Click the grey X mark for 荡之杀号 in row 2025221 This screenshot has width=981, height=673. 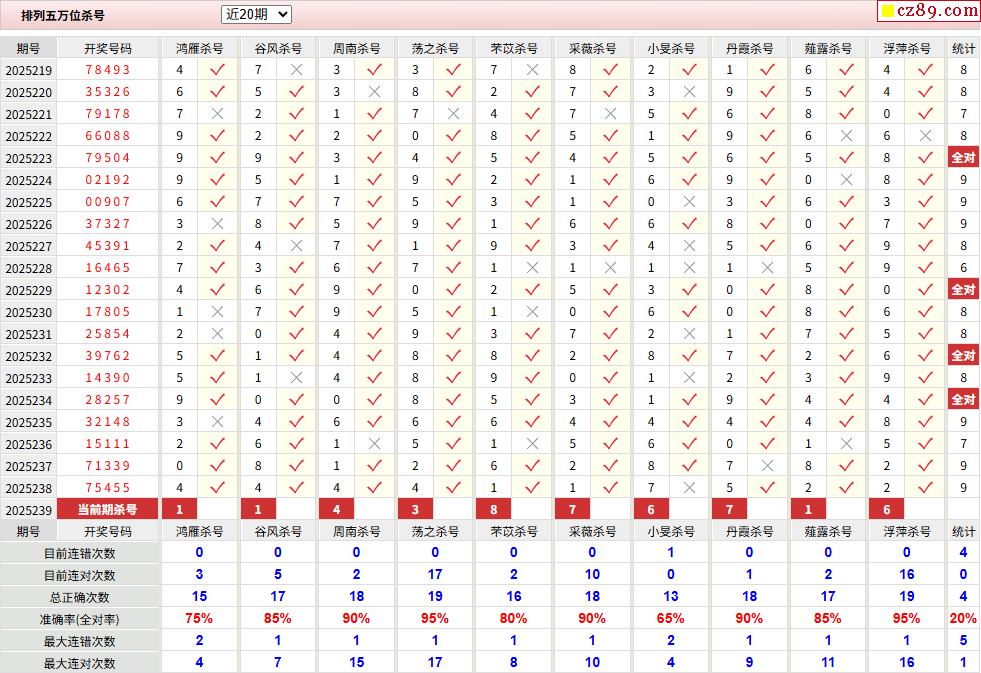tap(454, 114)
